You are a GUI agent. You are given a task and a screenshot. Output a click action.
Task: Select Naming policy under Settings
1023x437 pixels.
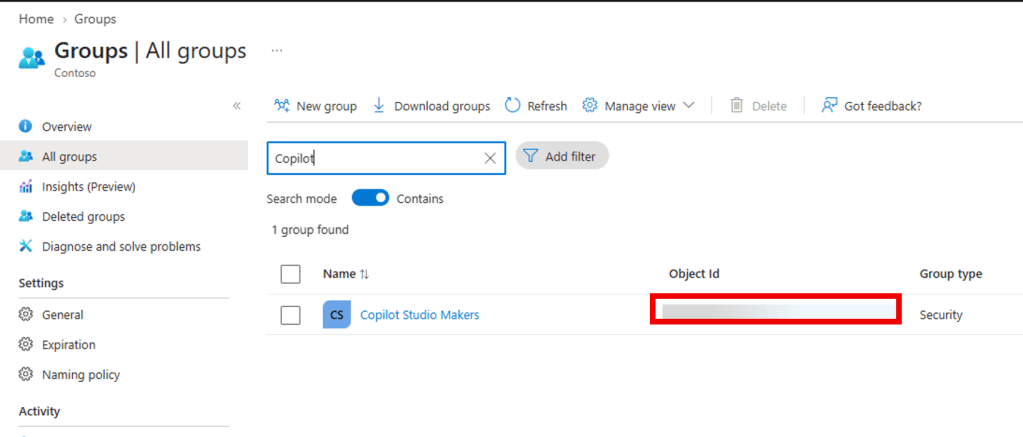pos(80,375)
